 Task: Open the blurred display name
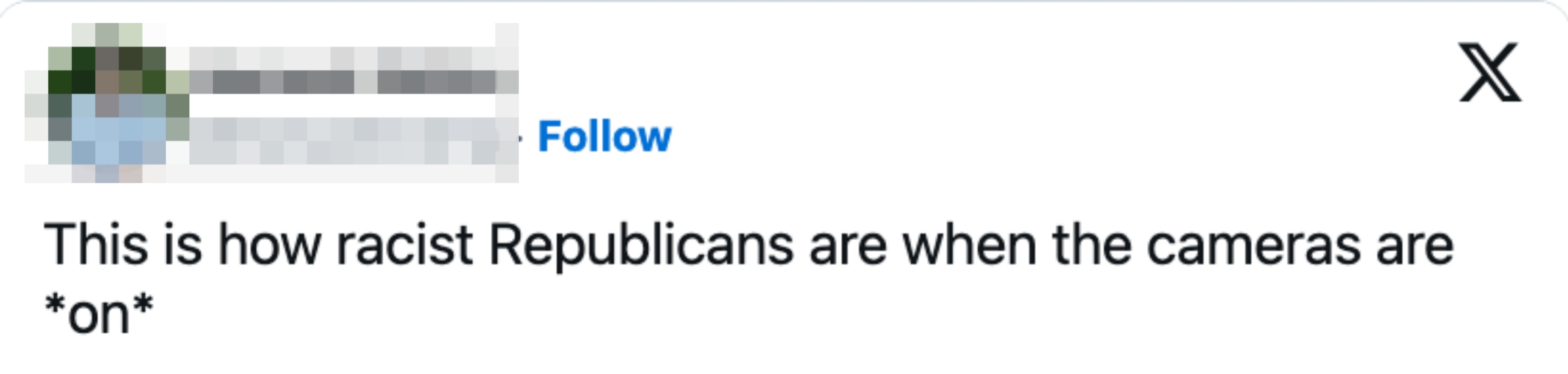coord(353,81)
